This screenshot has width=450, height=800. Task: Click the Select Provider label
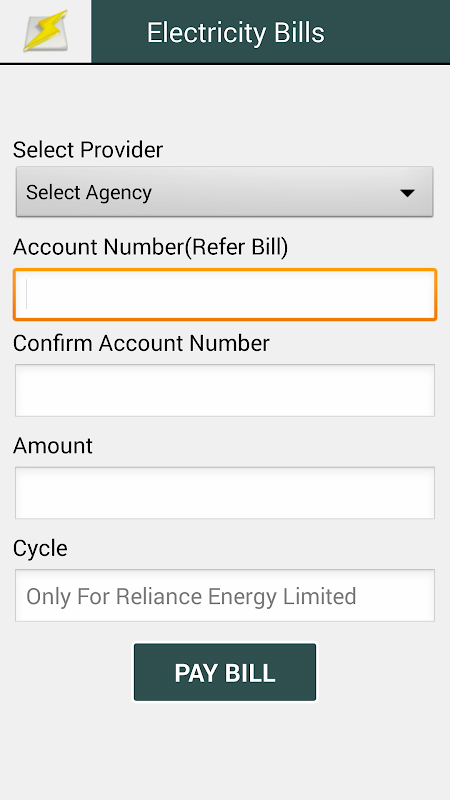coord(88,150)
